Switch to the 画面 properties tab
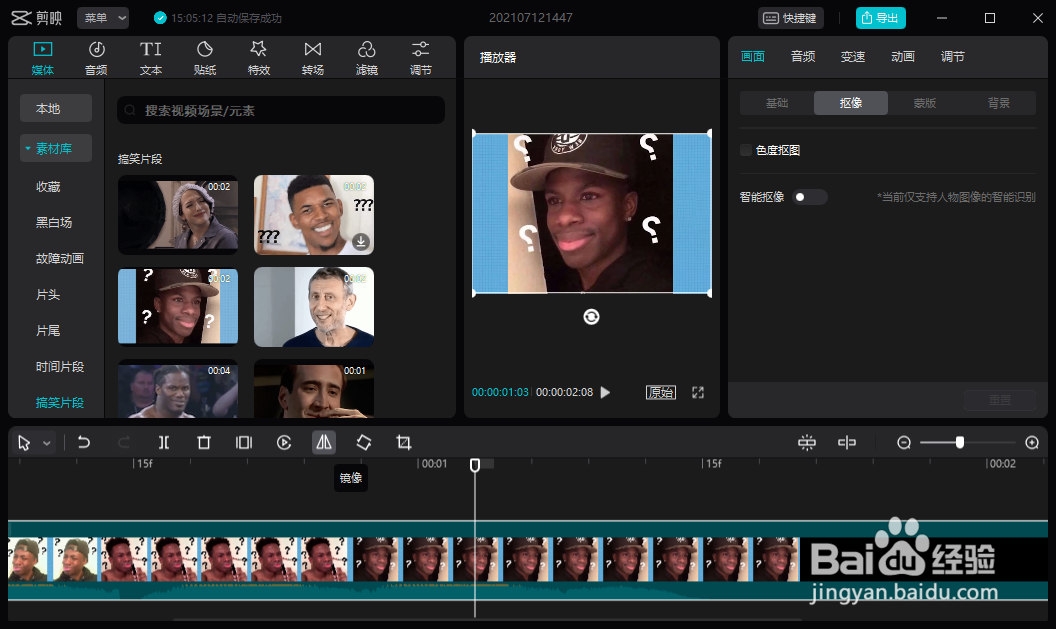Image resolution: width=1056 pixels, height=629 pixels. point(752,57)
